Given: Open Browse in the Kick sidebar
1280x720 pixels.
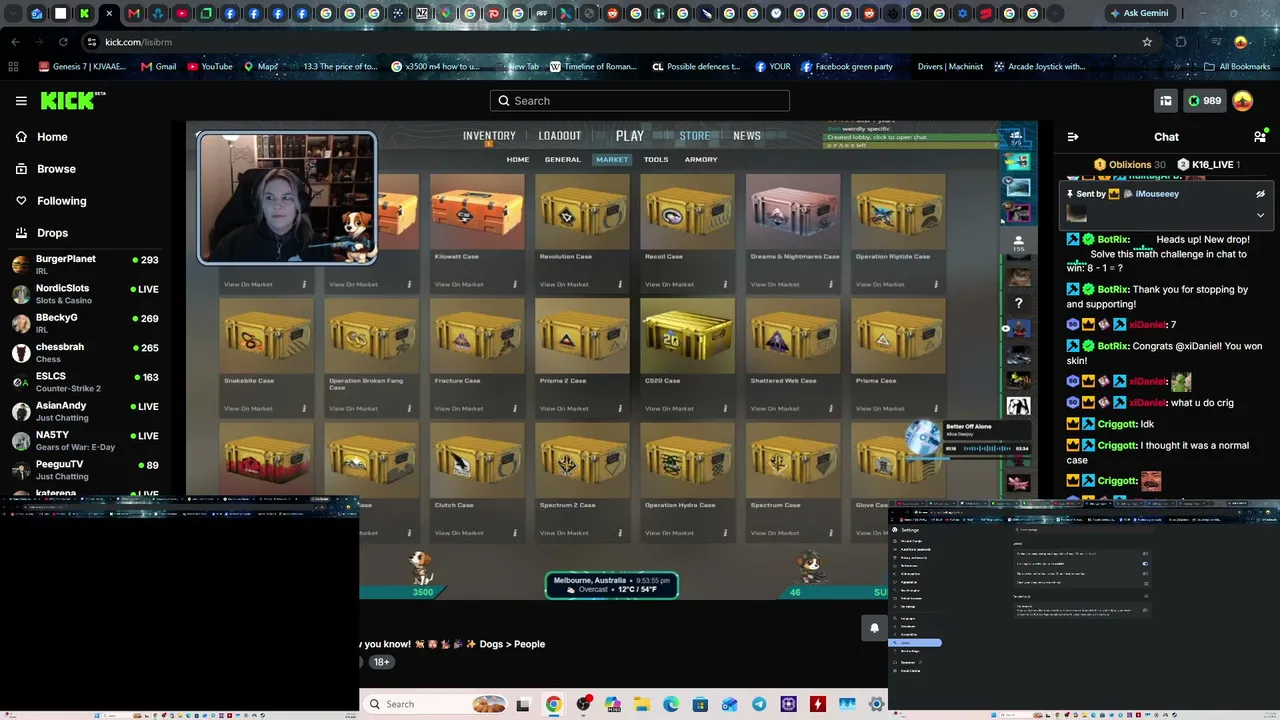Looking at the screenshot, I should click(56, 169).
